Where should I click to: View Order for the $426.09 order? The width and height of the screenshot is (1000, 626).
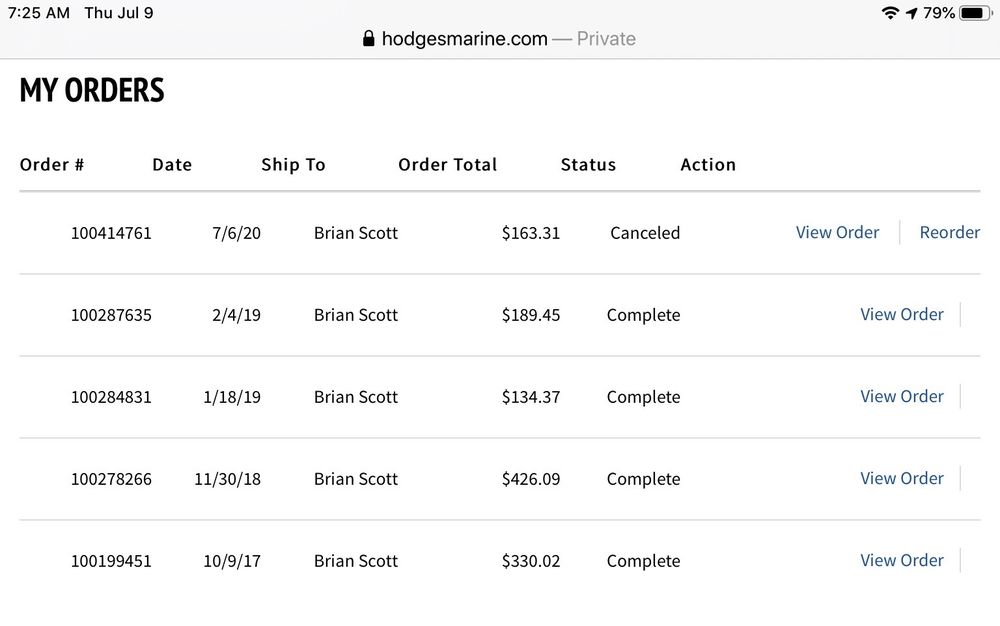point(901,478)
